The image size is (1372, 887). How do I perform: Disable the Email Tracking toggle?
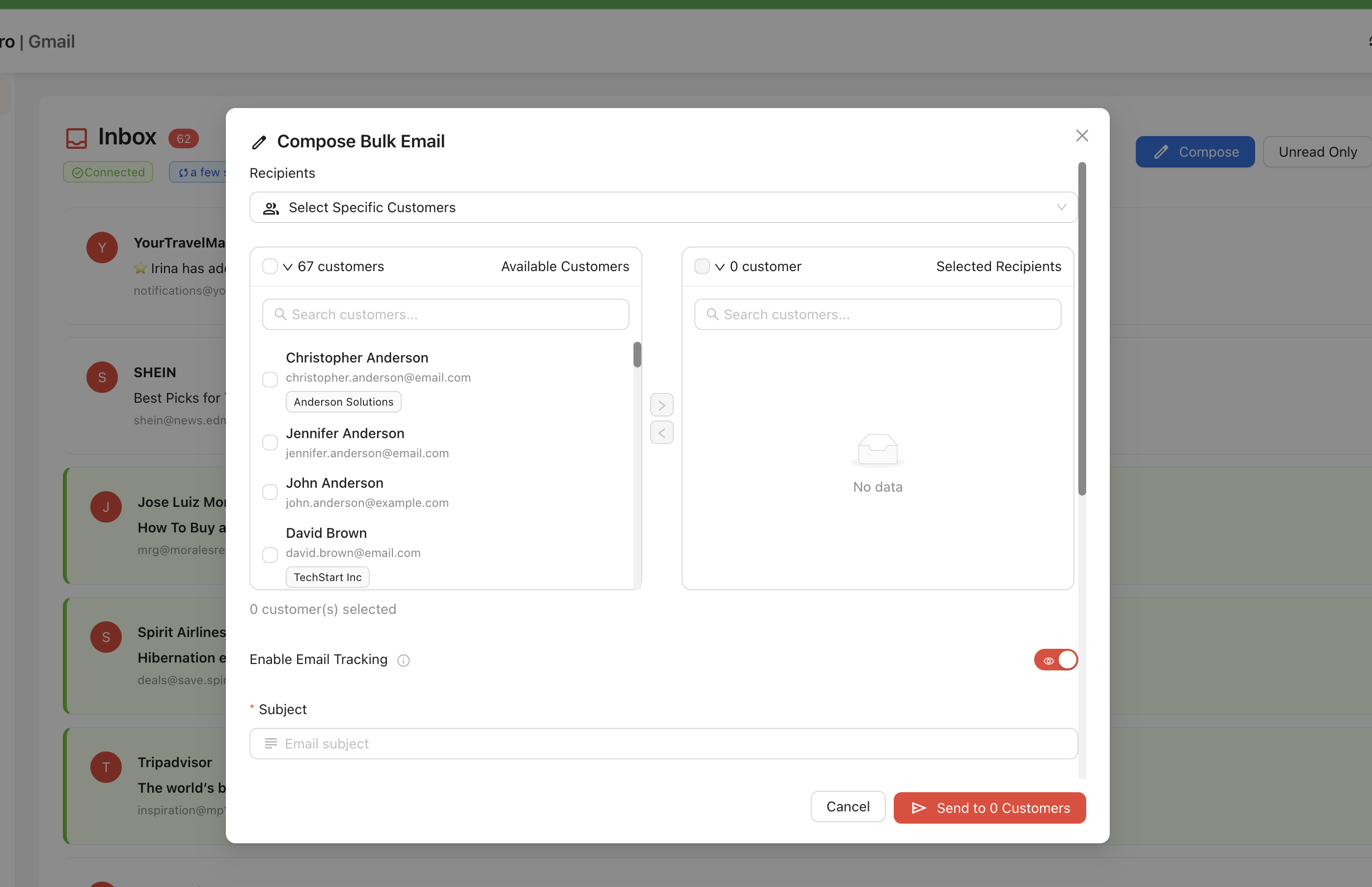[x=1055, y=660]
